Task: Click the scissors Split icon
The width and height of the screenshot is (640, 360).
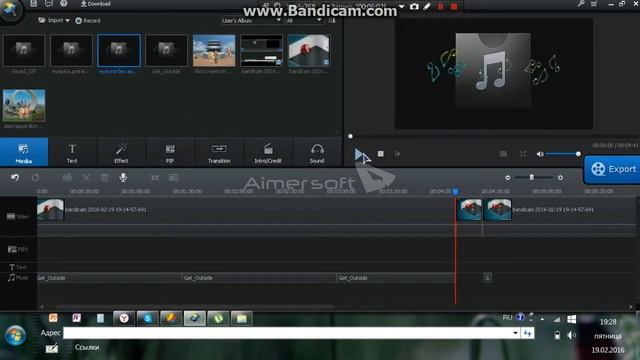Action: click(86, 178)
